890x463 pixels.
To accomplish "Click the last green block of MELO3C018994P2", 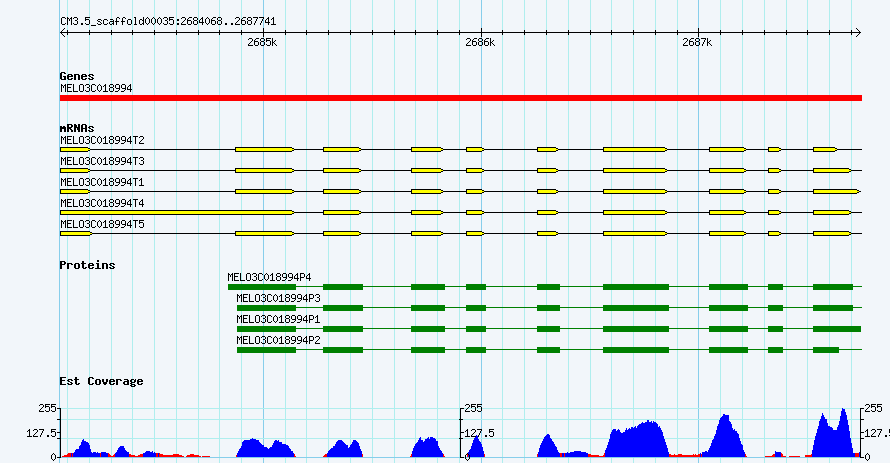I will point(826,350).
